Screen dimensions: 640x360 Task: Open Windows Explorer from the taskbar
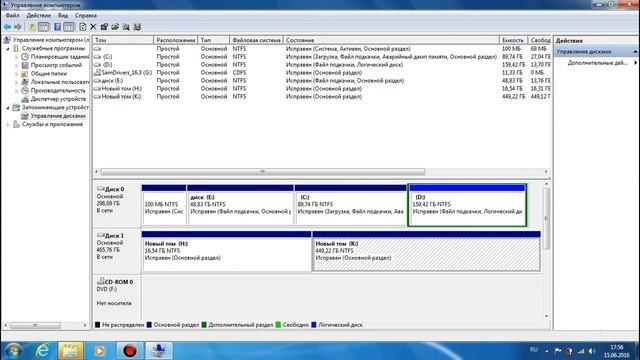coord(70,351)
